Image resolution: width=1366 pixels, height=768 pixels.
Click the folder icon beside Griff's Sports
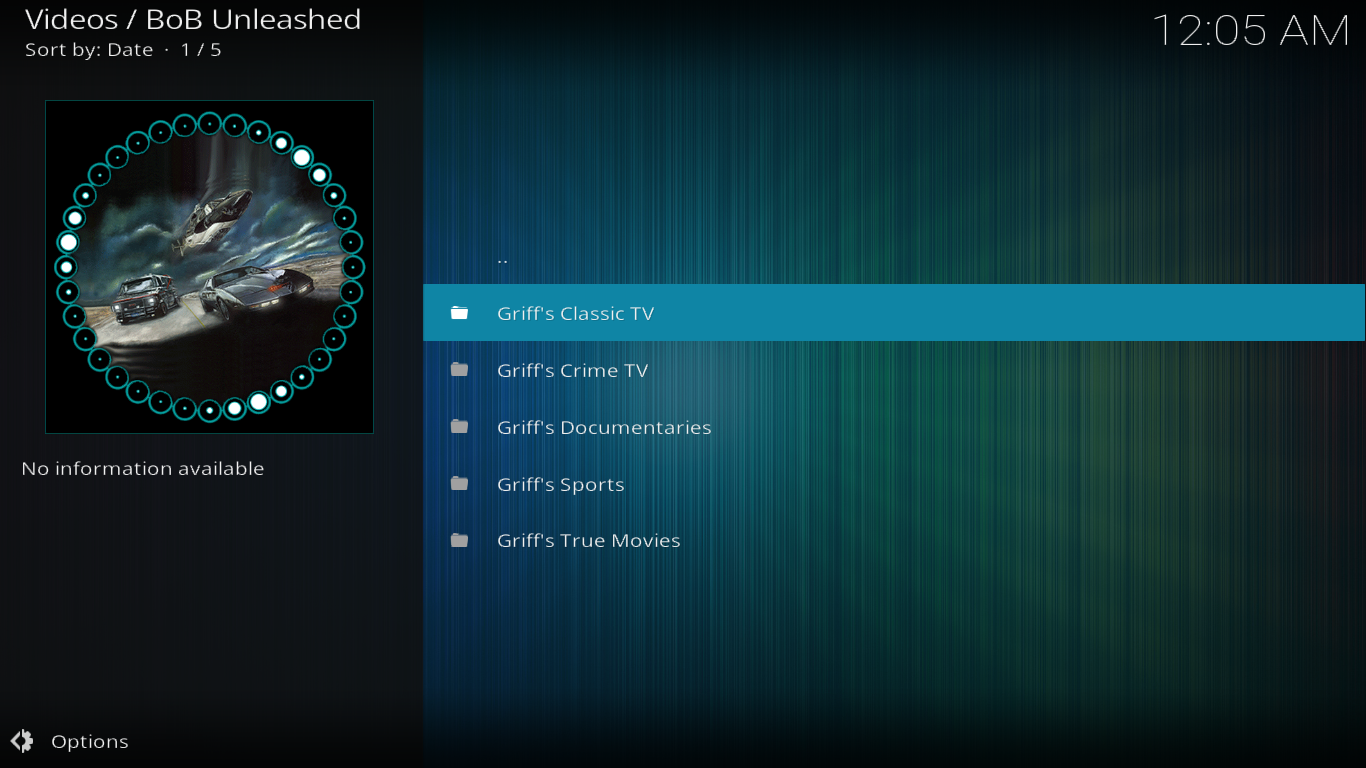pos(459,484)
